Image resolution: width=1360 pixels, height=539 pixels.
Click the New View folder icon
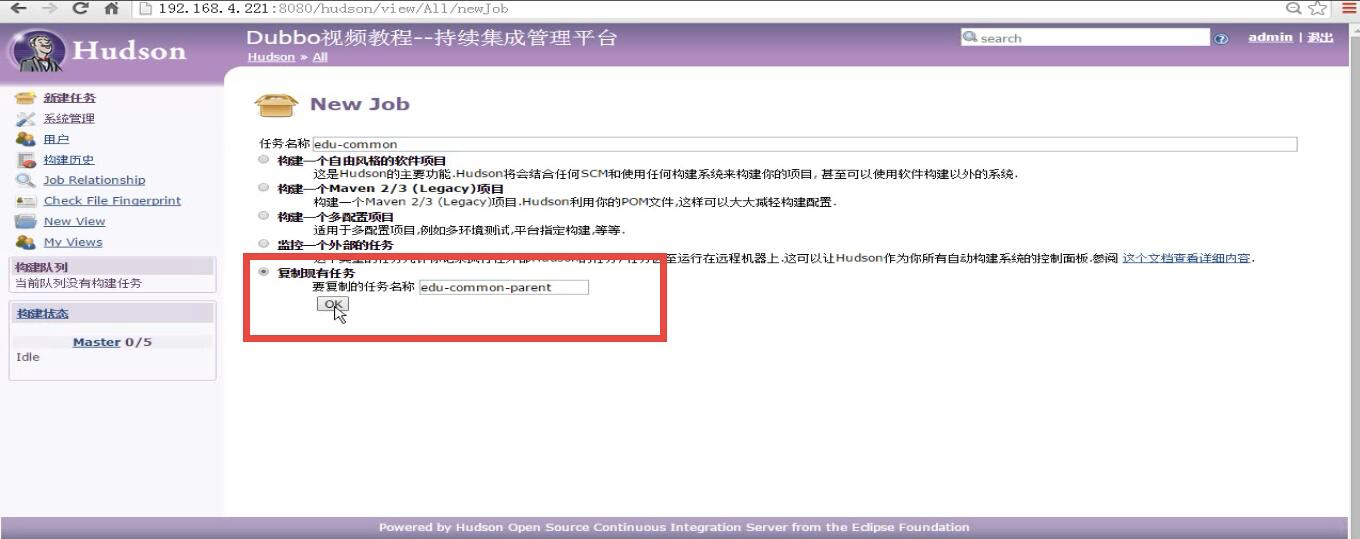(x=25, y=222)
